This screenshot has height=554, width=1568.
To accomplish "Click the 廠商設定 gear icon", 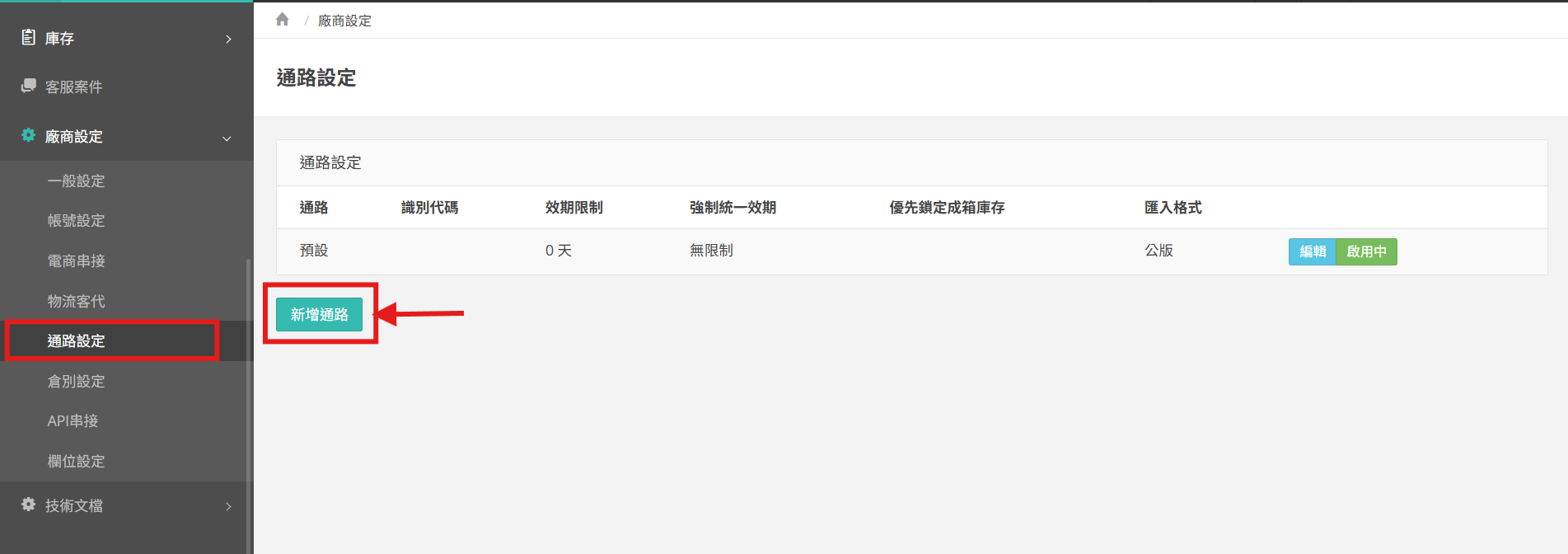I will (x=28, y=135).
